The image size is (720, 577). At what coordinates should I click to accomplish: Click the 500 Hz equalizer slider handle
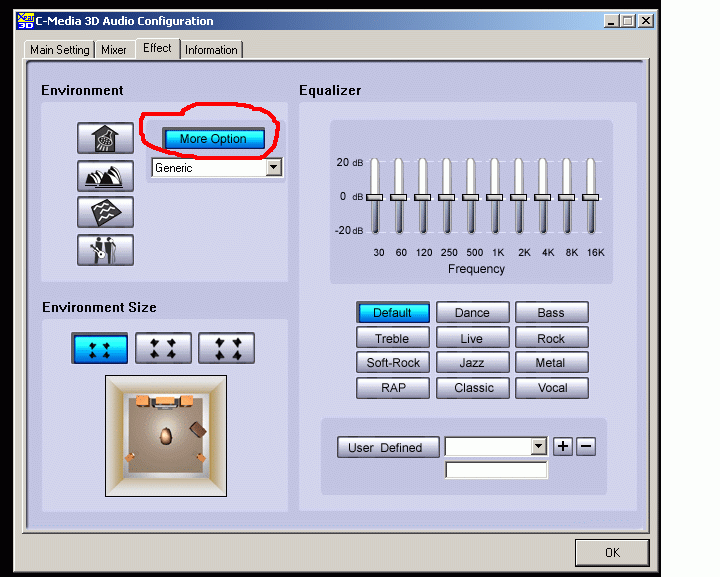[471, 197]
